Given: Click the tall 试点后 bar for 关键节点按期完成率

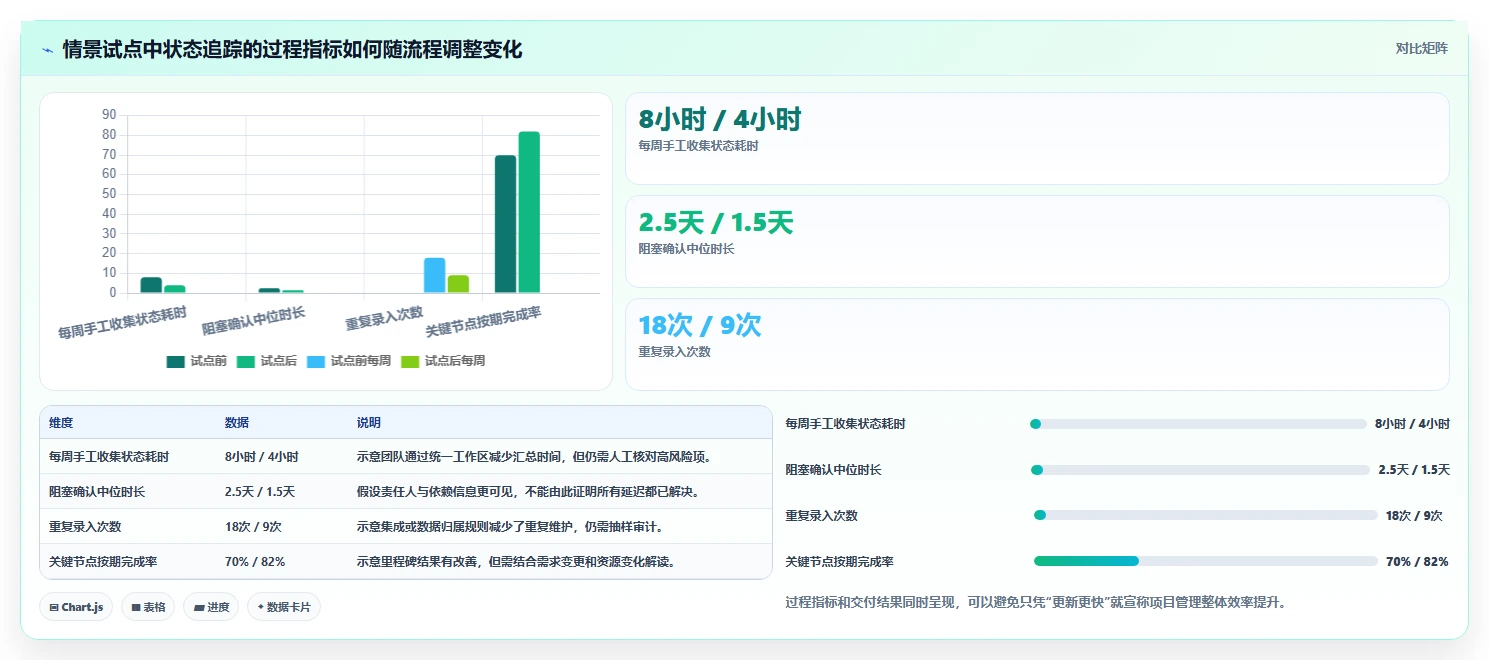Looking at the screenshot, I should tap(529, 212).
